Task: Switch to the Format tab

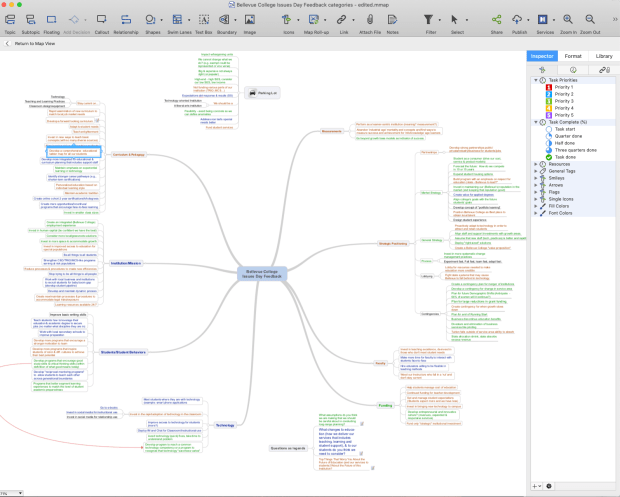Action: [x=573, y=56]
